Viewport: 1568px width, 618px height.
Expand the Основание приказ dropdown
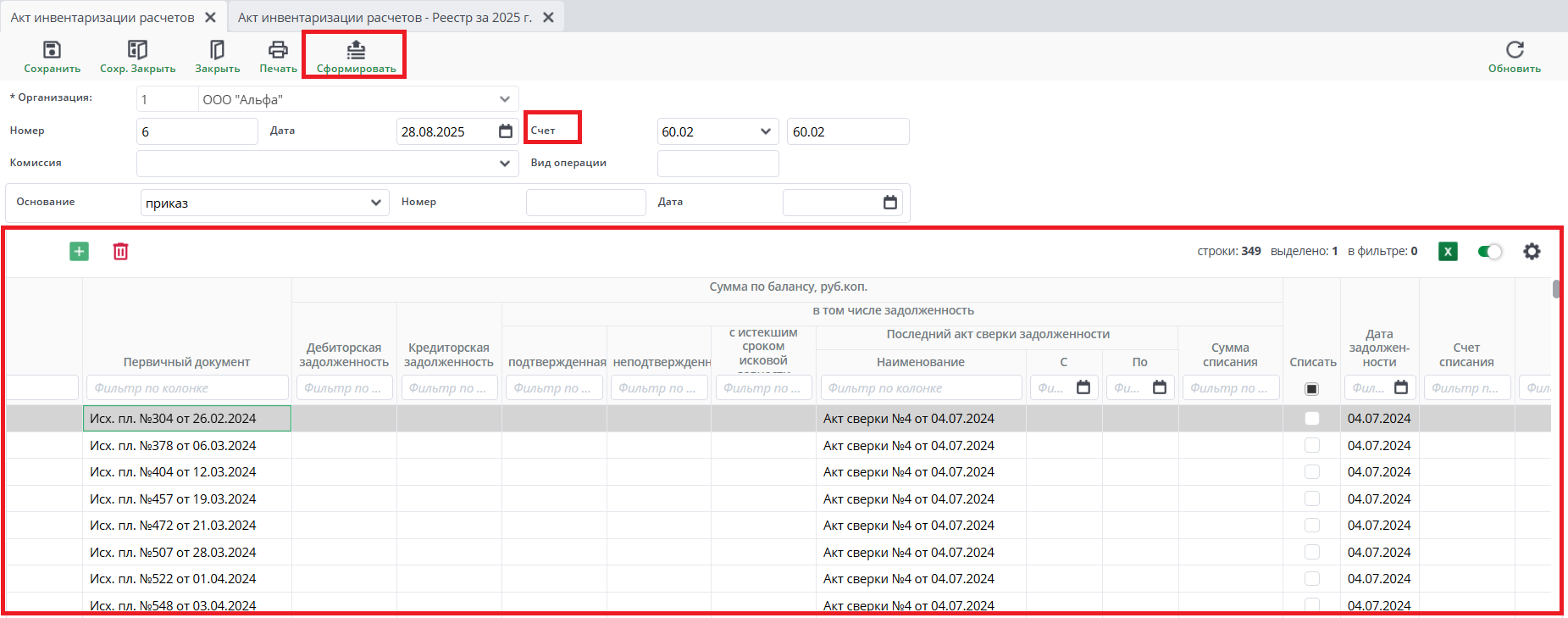[x=376, y=203]
